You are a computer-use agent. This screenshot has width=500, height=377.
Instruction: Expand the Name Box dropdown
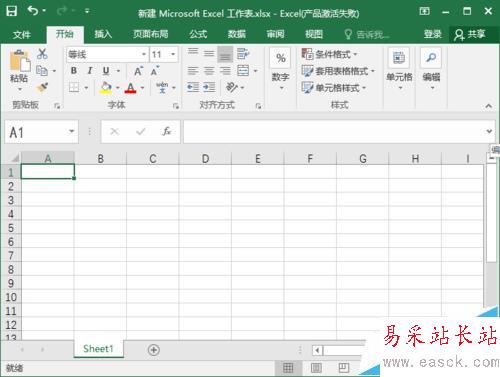[x=71, y=132]
